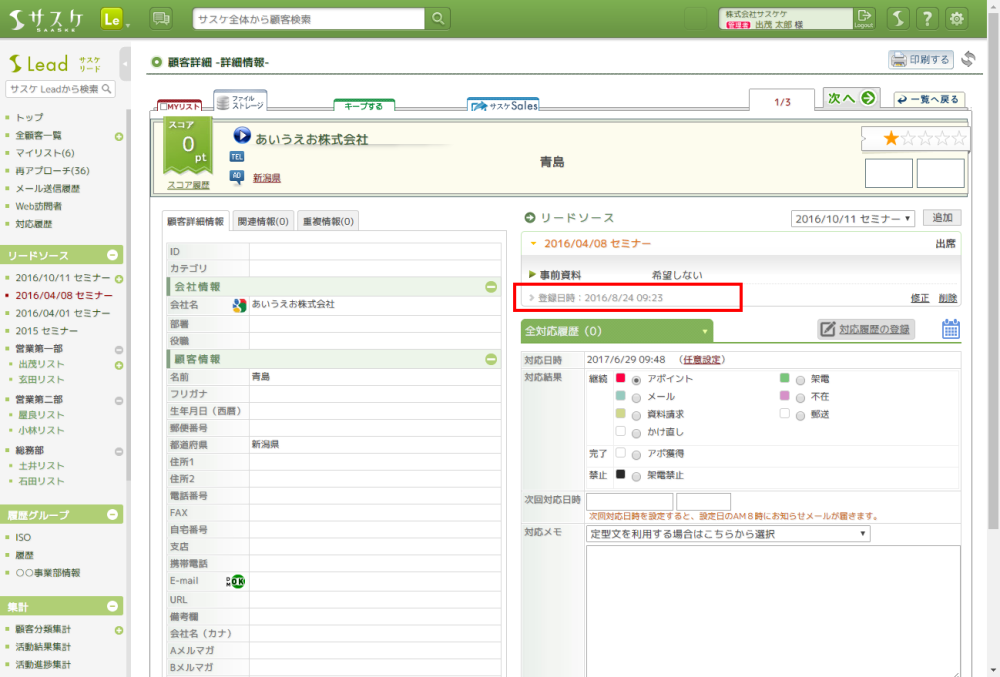The image size is (1000, 677).
Task: Select the メール radio button
Action: [636, 397]
